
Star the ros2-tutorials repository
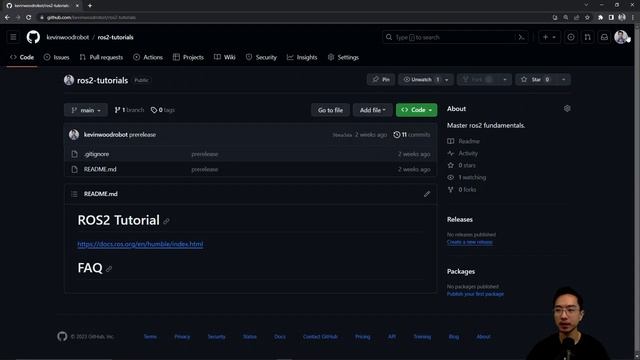coord(536,80)
